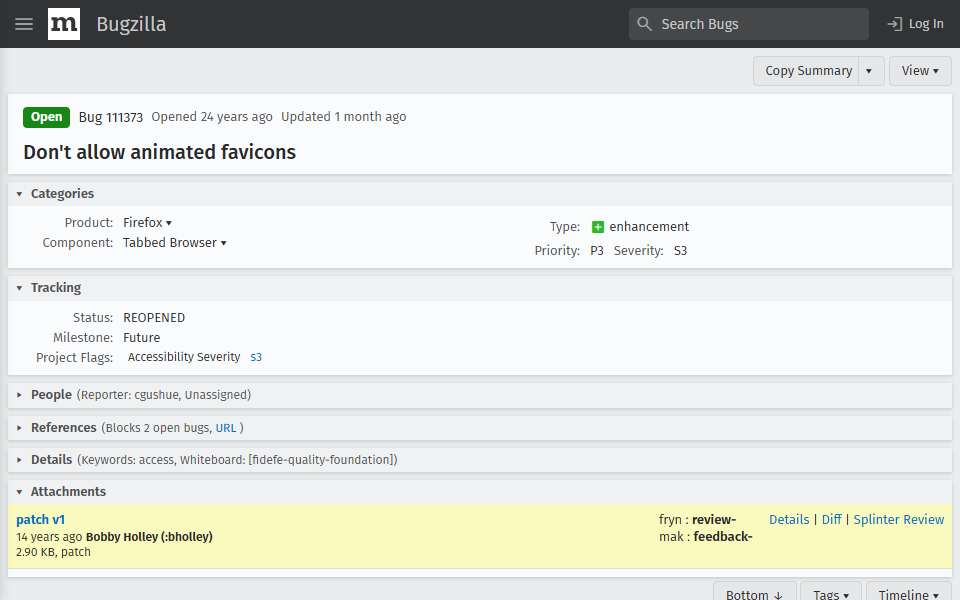
Task: Open Splinter Review for patch v1
Action: click(x=898, y=520)
